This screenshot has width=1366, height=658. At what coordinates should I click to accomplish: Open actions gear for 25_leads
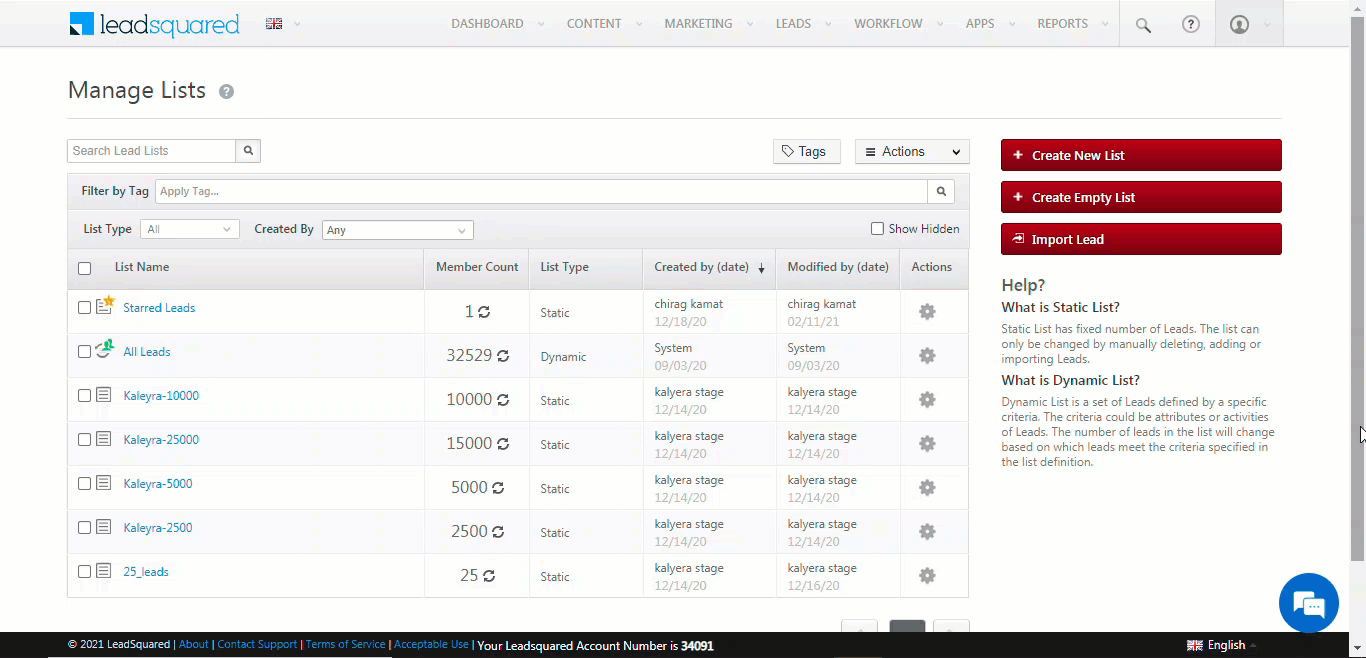[x=927, y=576]
